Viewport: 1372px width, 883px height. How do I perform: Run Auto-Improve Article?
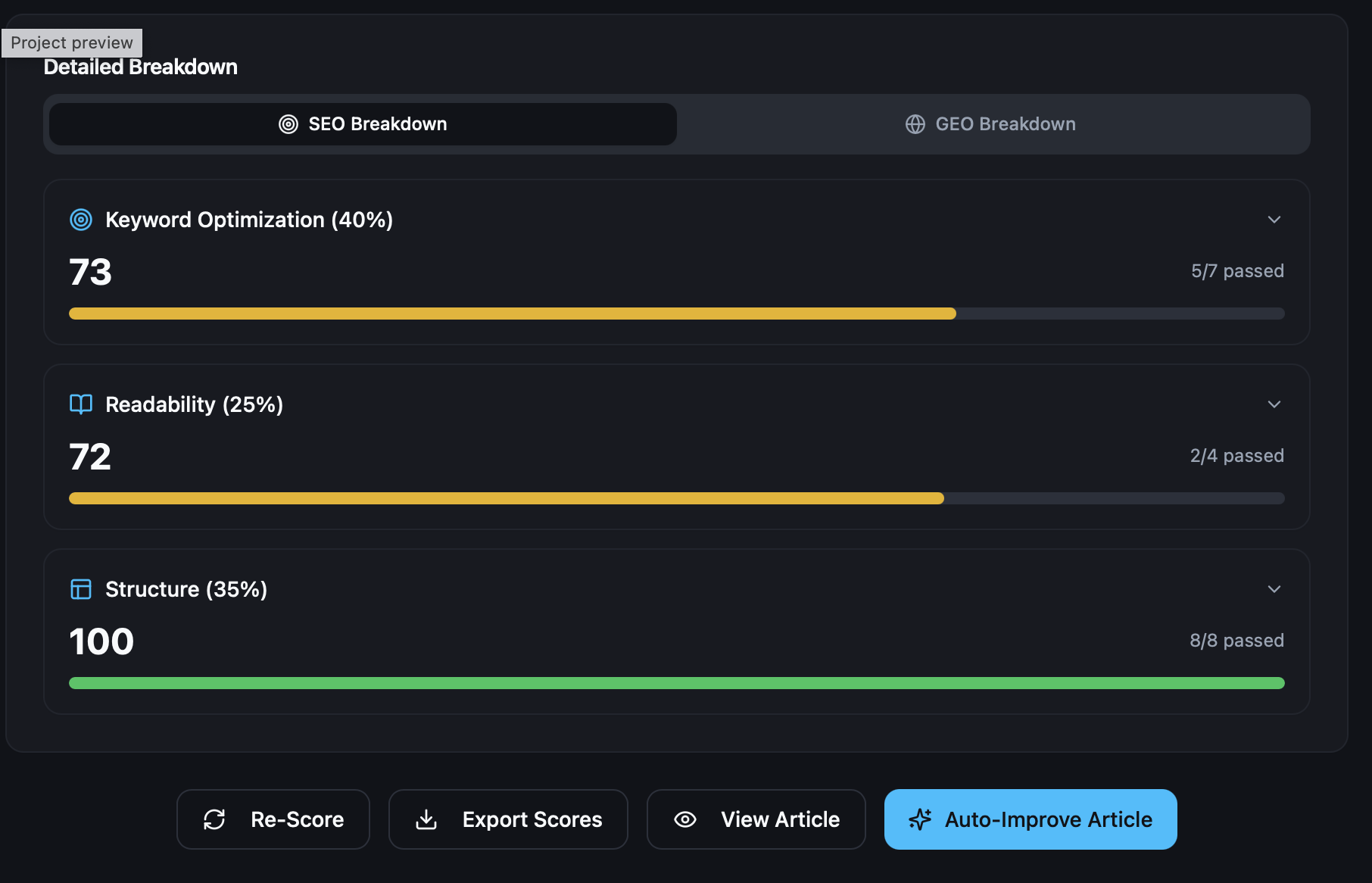[x=1031, y=819]
